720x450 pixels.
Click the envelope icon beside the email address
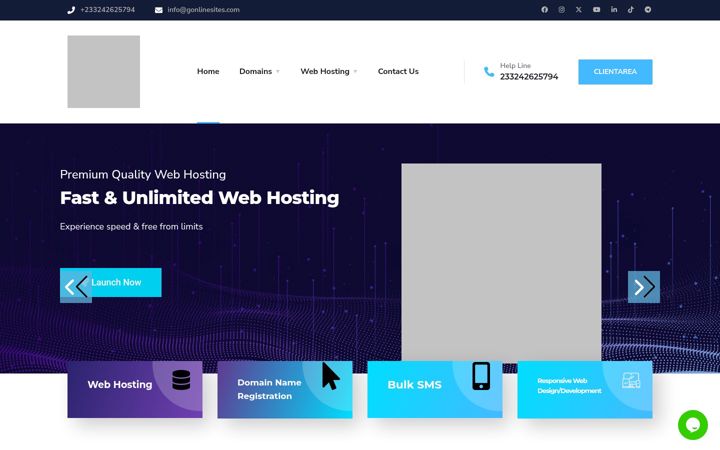pos(158,10)
